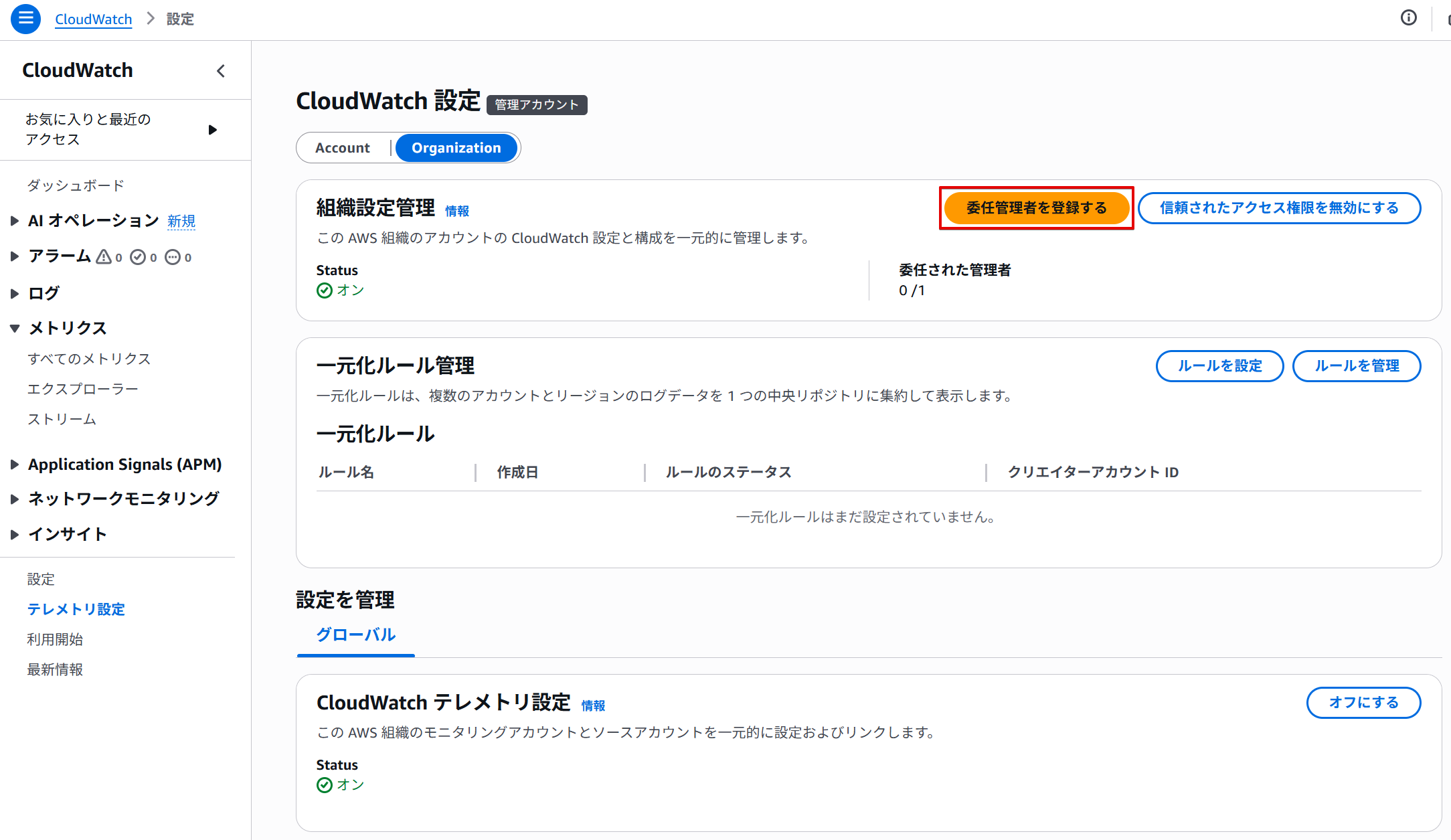Select the Organization tab
This screenshot has width=1451, height=840.
[x=456, y=148]
